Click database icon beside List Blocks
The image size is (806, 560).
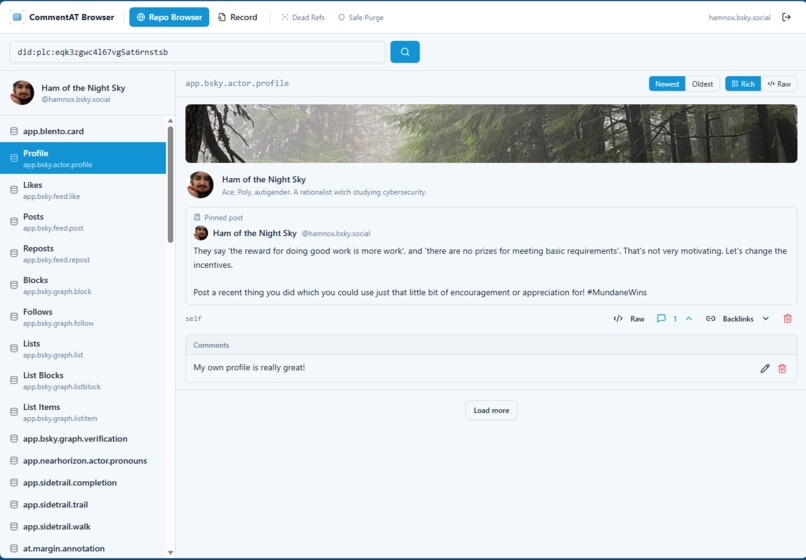[x=14, y=380]
